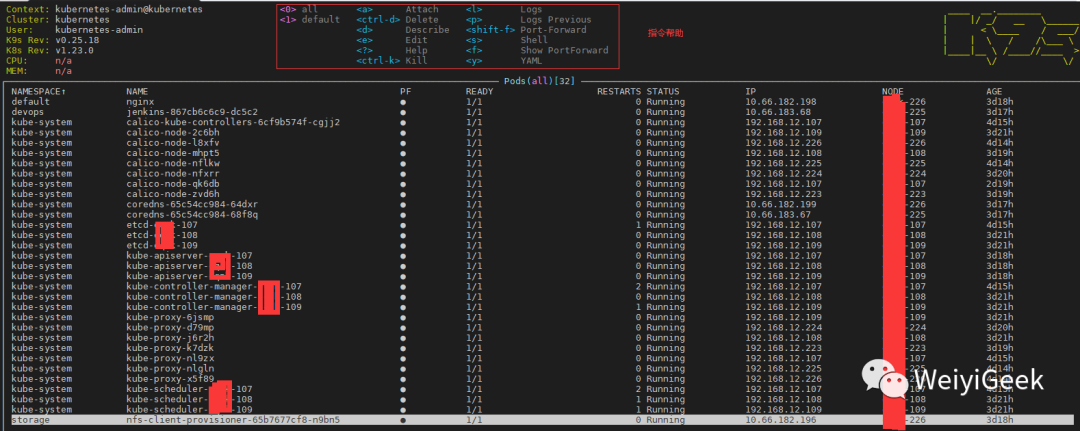
Task: Click the IP 10.66.182.196 cell
Action: click(x=781, y=420)
